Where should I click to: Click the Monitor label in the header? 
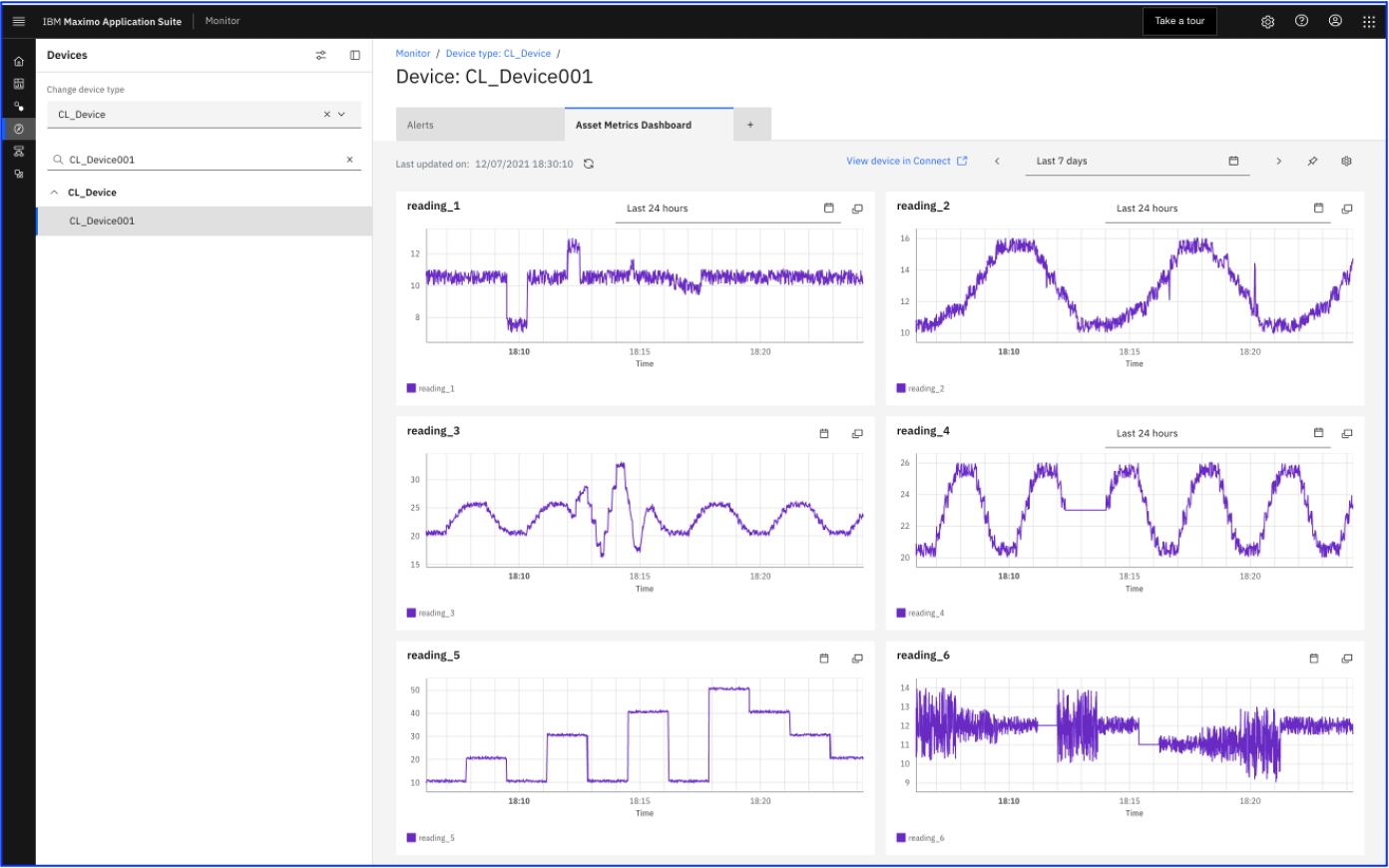(223, 21)
